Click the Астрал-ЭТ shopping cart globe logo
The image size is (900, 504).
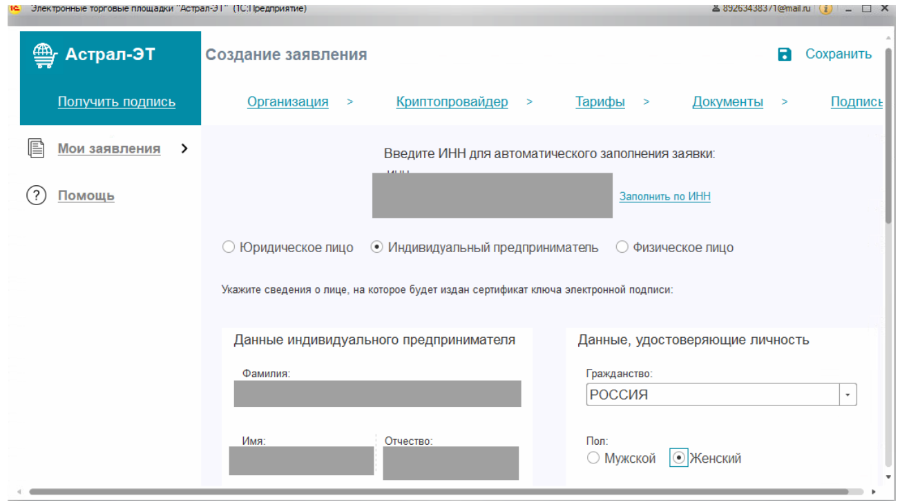[45, 56]
